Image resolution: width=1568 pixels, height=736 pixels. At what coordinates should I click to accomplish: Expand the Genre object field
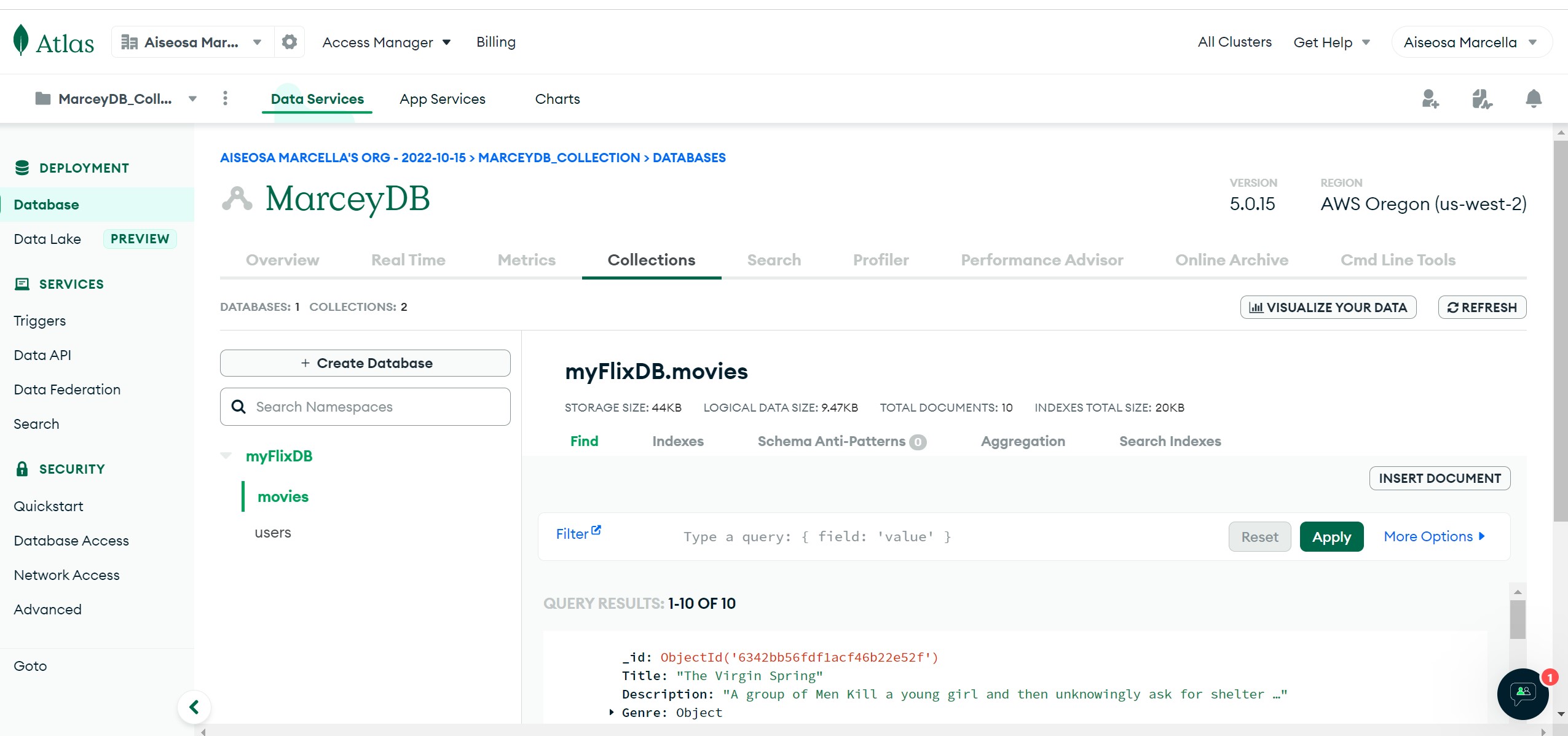[612, 712]
